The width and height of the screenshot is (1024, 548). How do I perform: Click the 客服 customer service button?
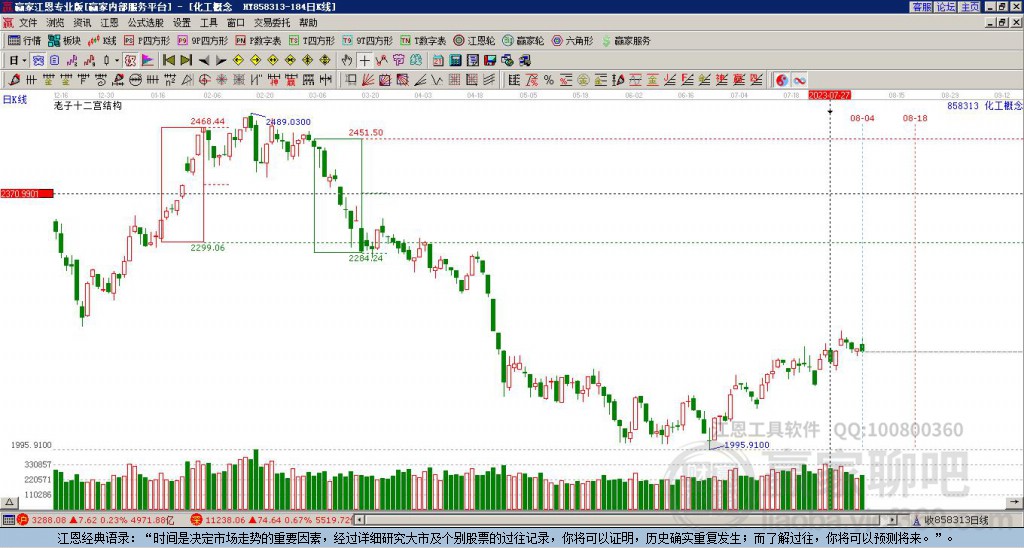coord(922,7)
